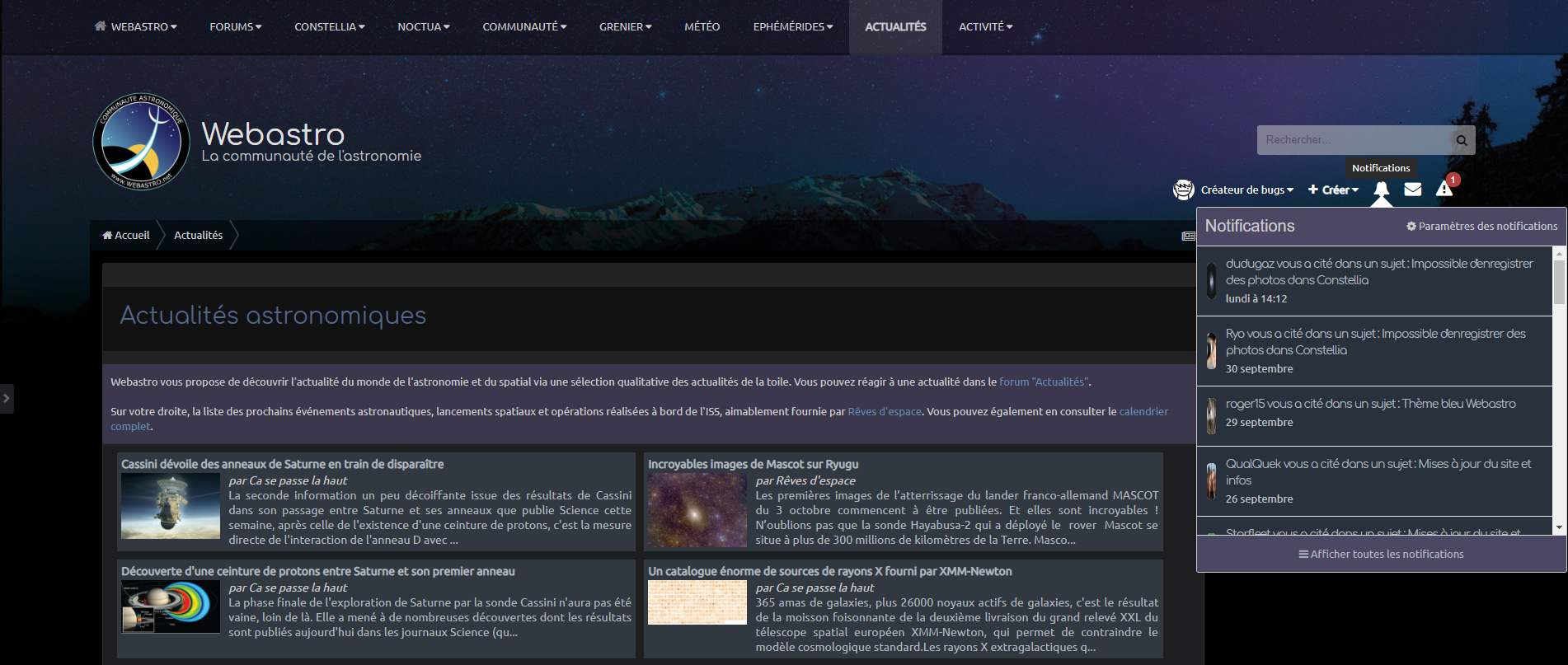
Task: Expand the CONSTELLIA menu
Action: click(x=330, y=26)
